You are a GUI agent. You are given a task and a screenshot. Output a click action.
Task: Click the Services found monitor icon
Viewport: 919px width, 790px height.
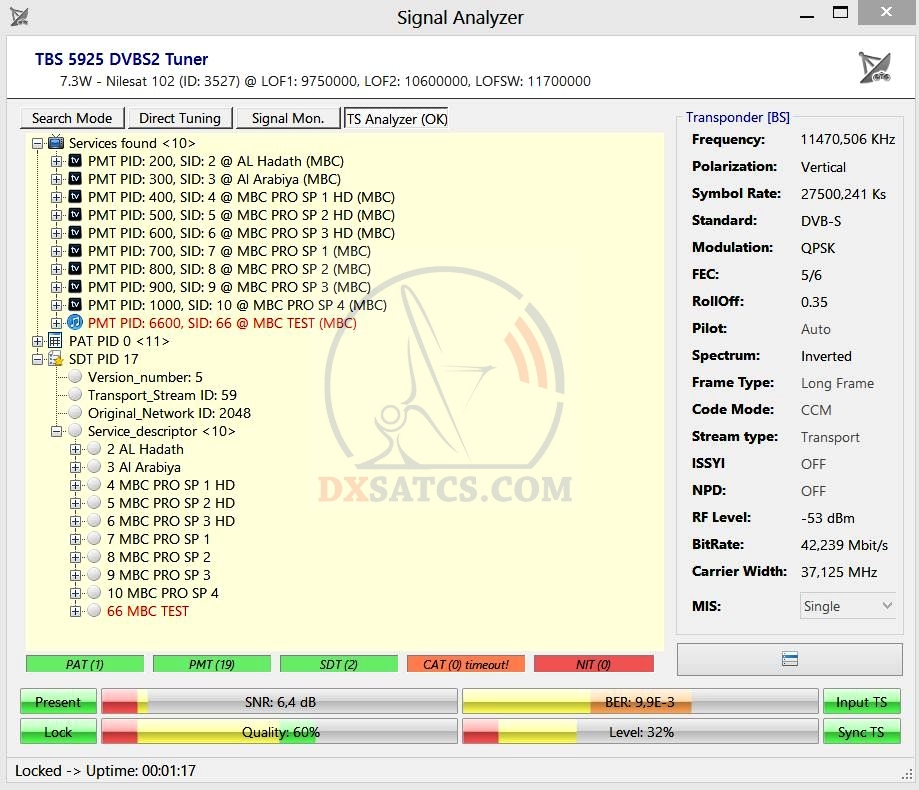(x=56, y=142)
